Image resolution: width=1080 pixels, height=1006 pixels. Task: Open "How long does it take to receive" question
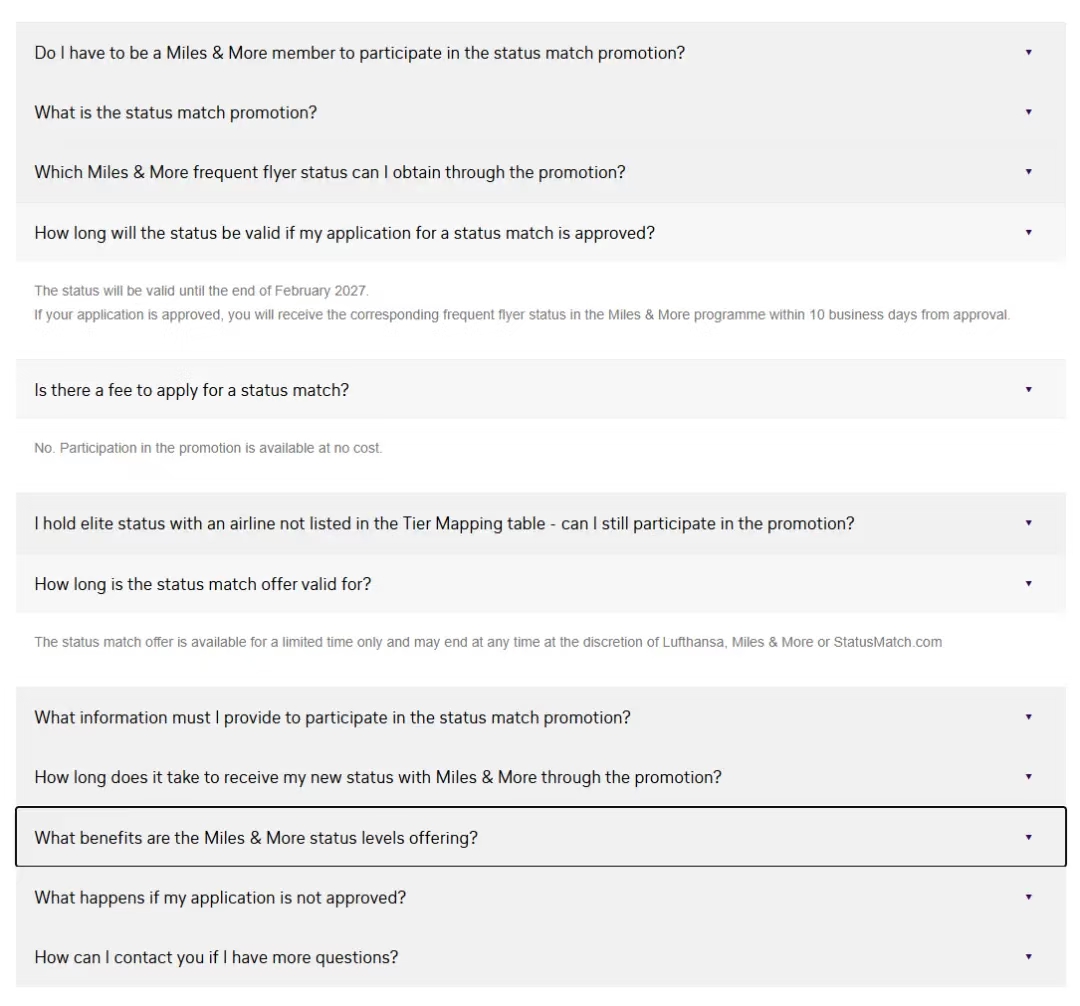coord(378,777)
